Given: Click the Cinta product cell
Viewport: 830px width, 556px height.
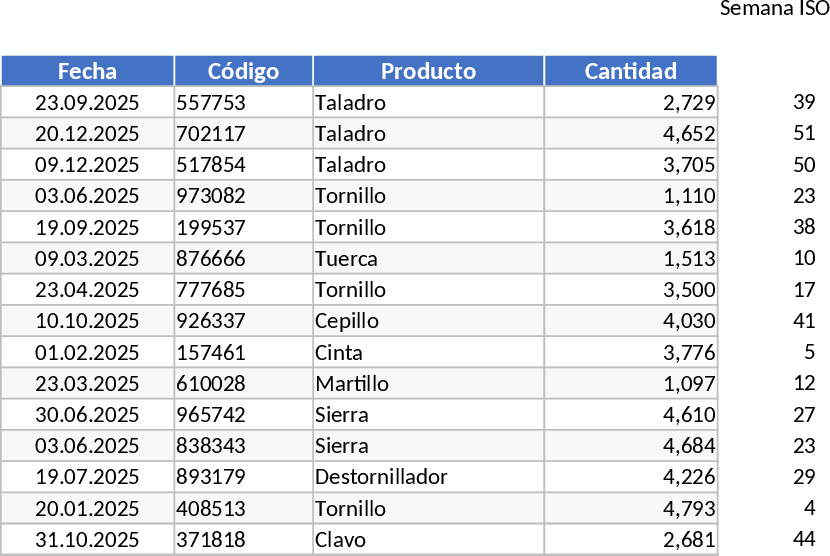Looking at the screenshot, I should click(x=428, y=353).
